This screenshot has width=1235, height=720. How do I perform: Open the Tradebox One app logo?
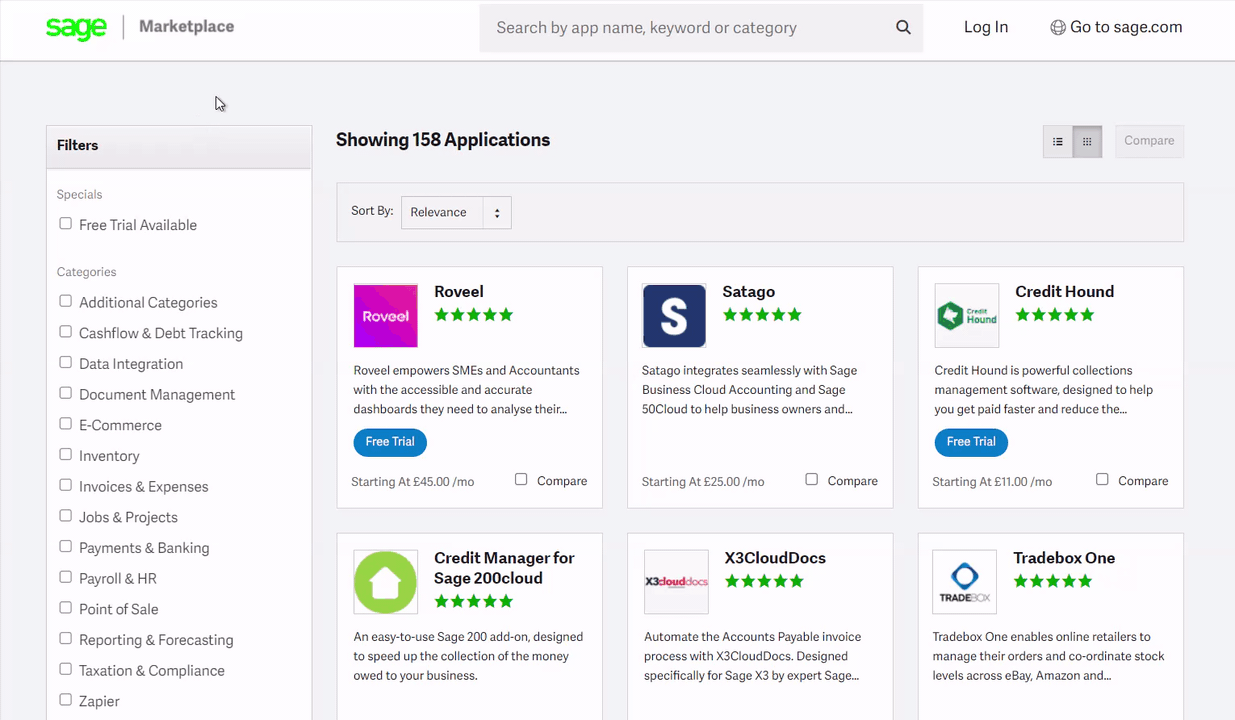pos(965,582)
